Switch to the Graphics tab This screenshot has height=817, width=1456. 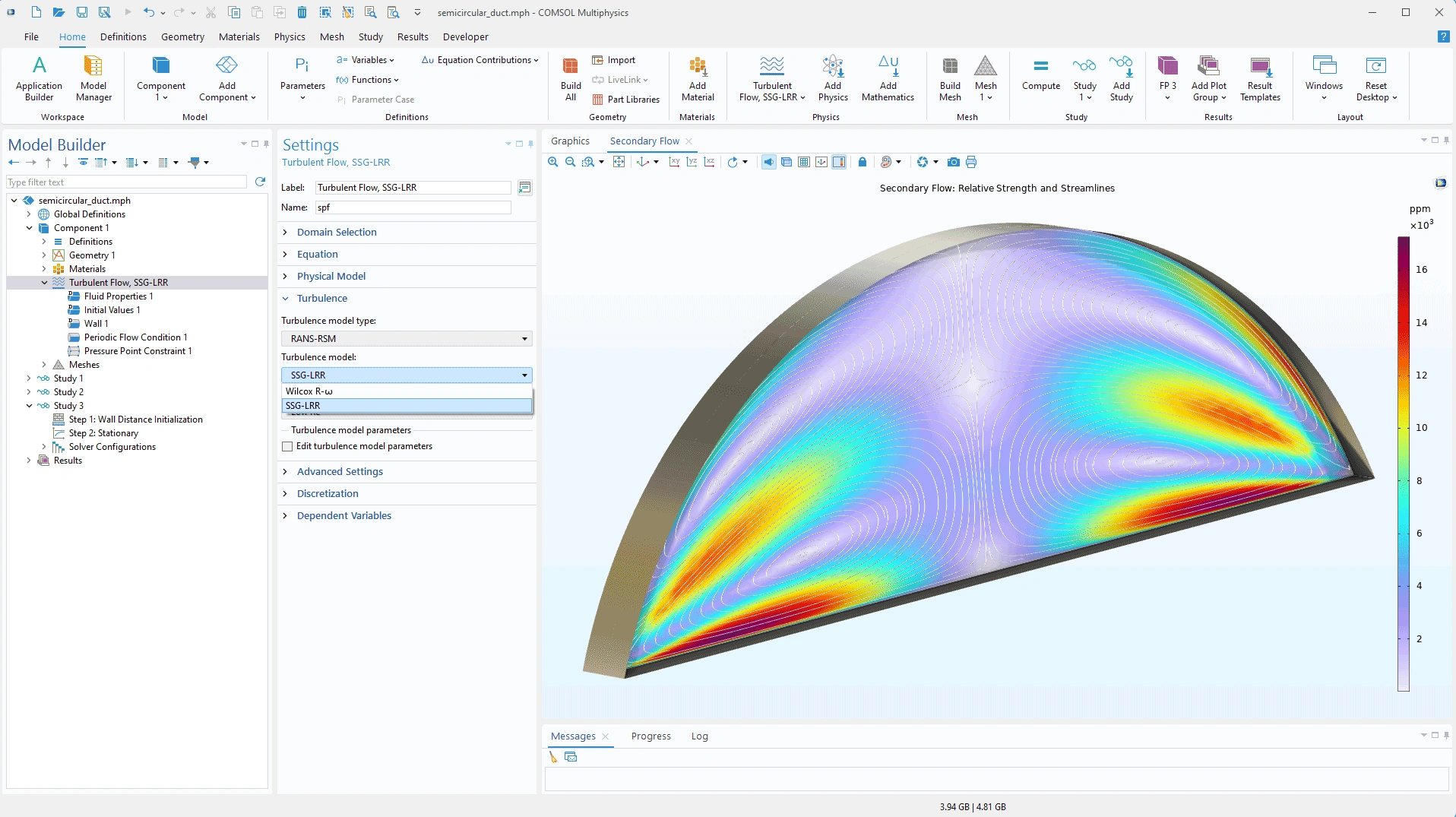(570, 141)
